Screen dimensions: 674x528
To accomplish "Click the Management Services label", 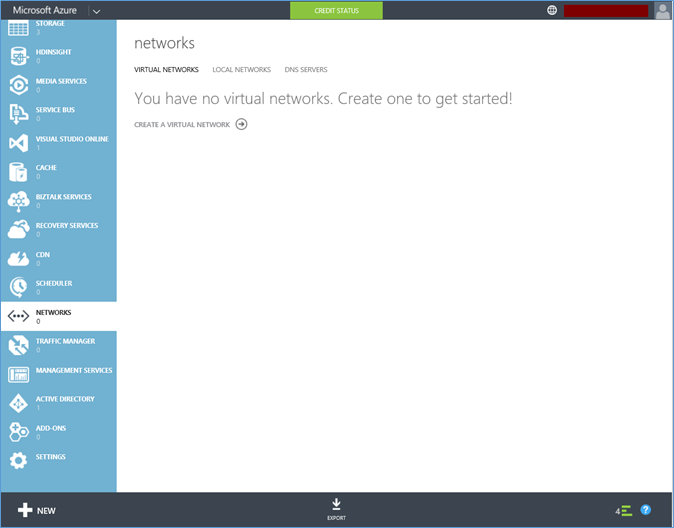I will pyautogui.click(x=74, y=370).
